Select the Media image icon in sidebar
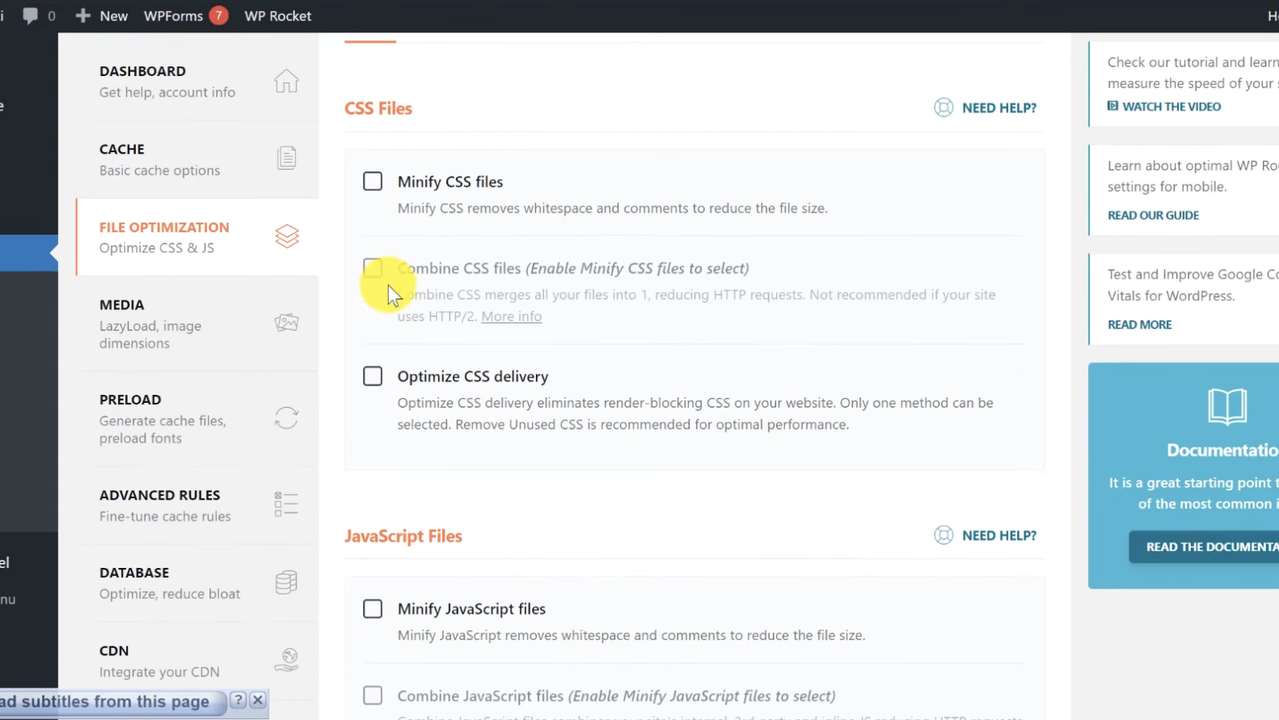 coord(286,322)
